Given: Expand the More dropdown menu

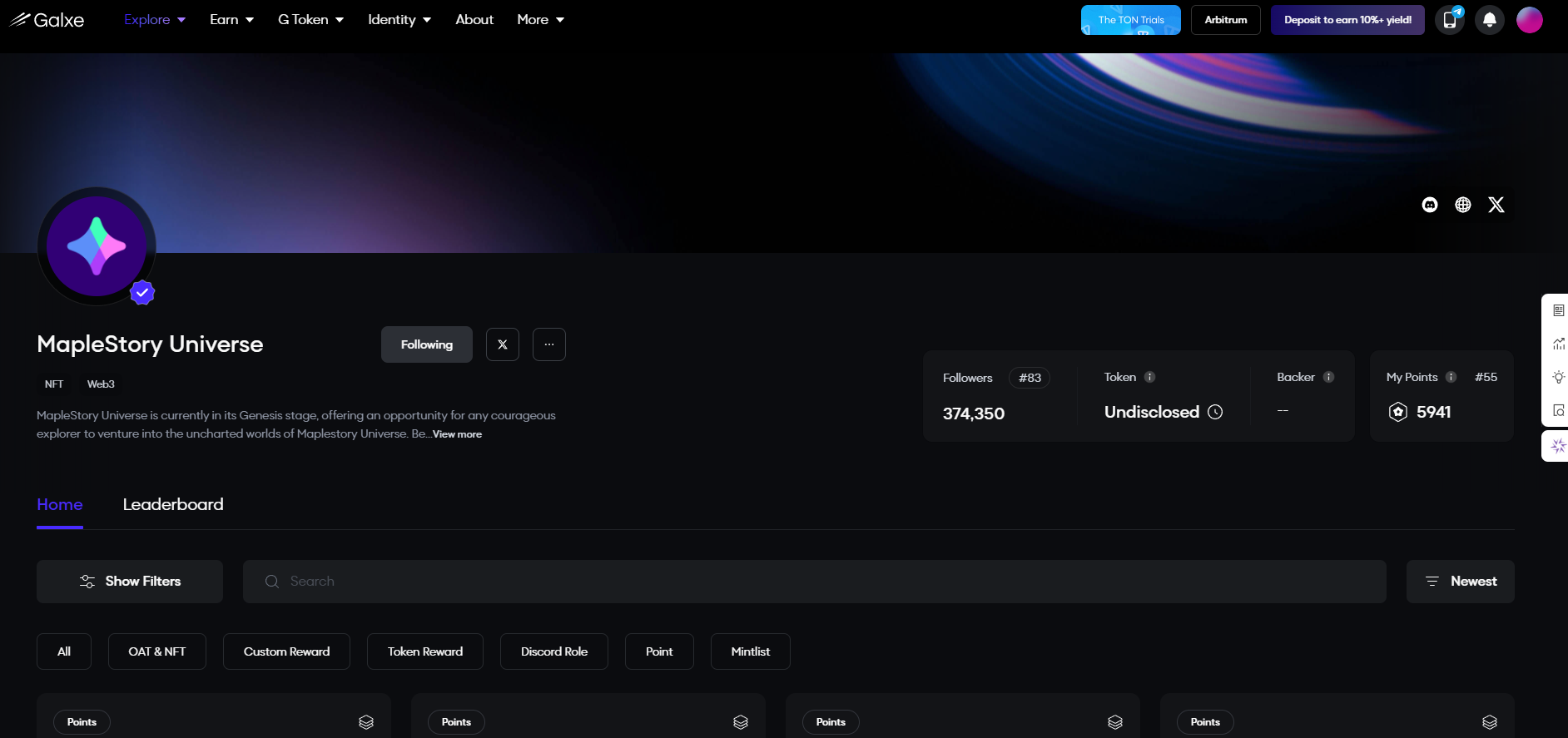Looking at the screenshot, I should pyautogui.click(x=540, y=19).
